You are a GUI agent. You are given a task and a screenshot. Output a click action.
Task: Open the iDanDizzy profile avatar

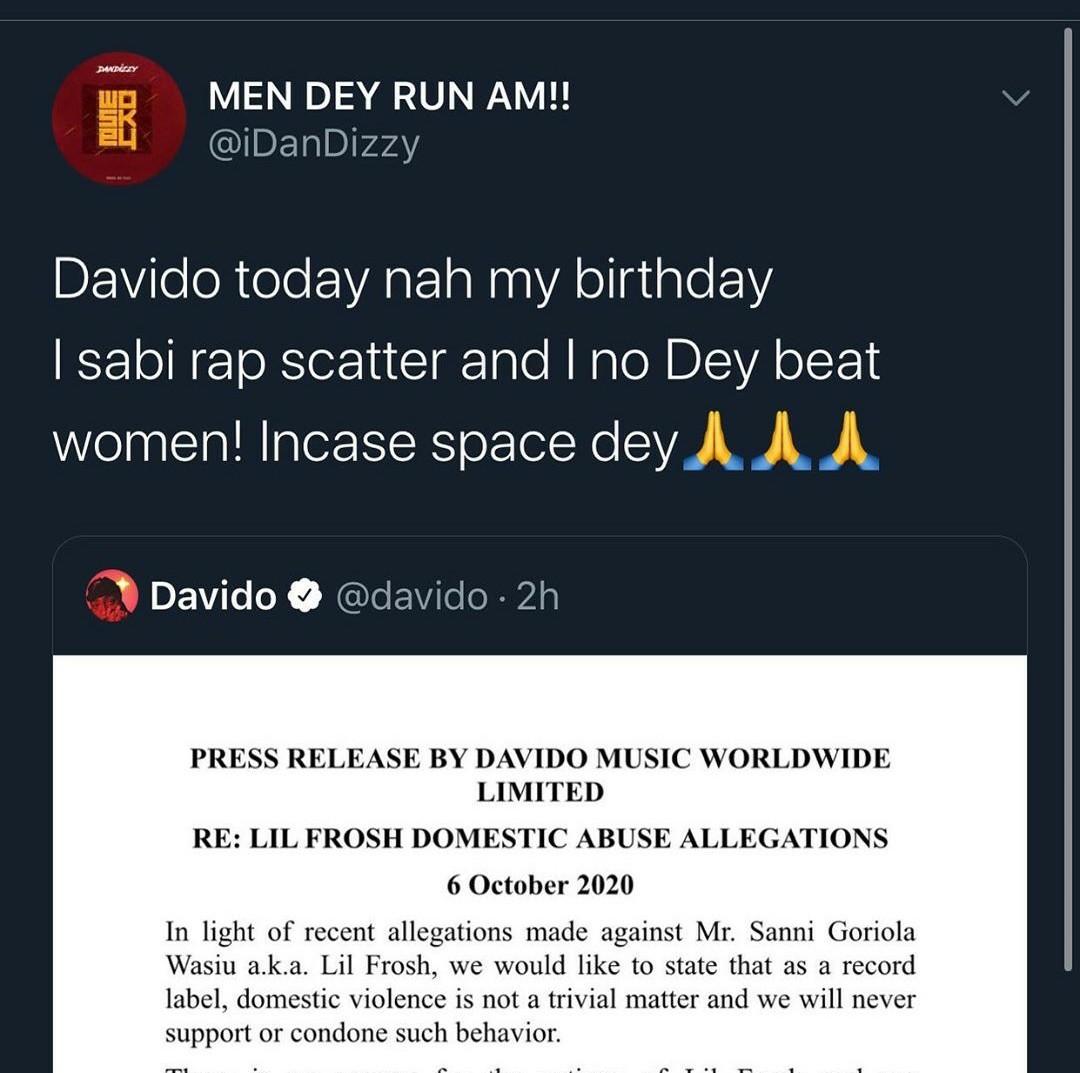[118, 118]
